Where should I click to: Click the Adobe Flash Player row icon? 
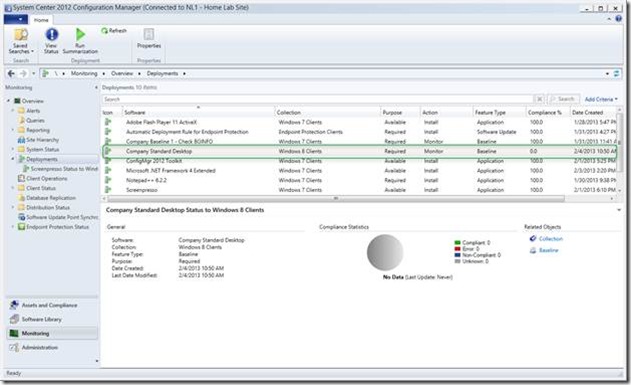(x=108, y=122)
